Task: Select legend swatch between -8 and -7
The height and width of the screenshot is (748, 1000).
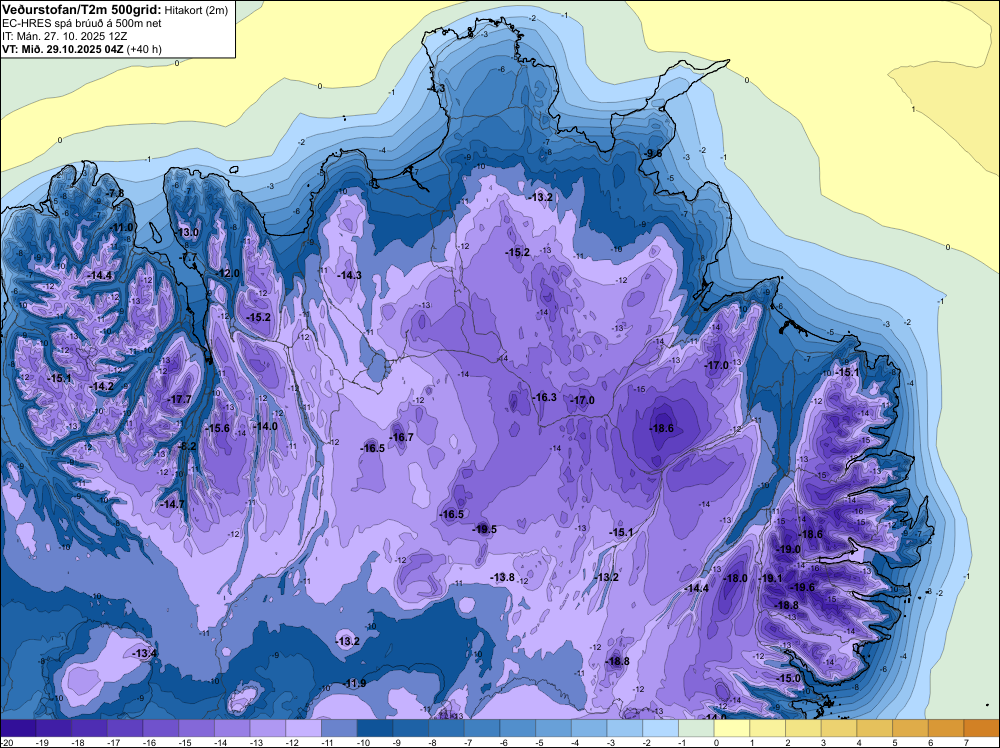Action: 446,728
